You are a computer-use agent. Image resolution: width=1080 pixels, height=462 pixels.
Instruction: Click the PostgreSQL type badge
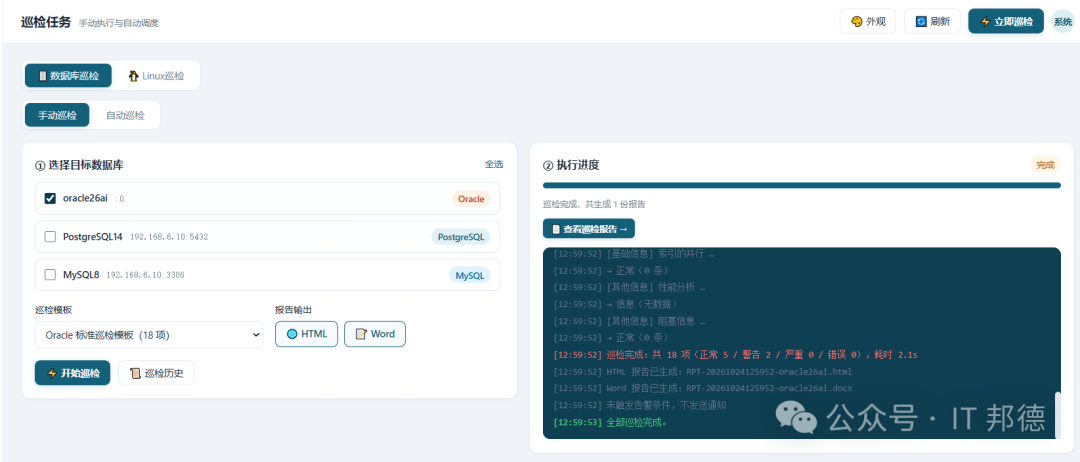(x=461, y=237)
